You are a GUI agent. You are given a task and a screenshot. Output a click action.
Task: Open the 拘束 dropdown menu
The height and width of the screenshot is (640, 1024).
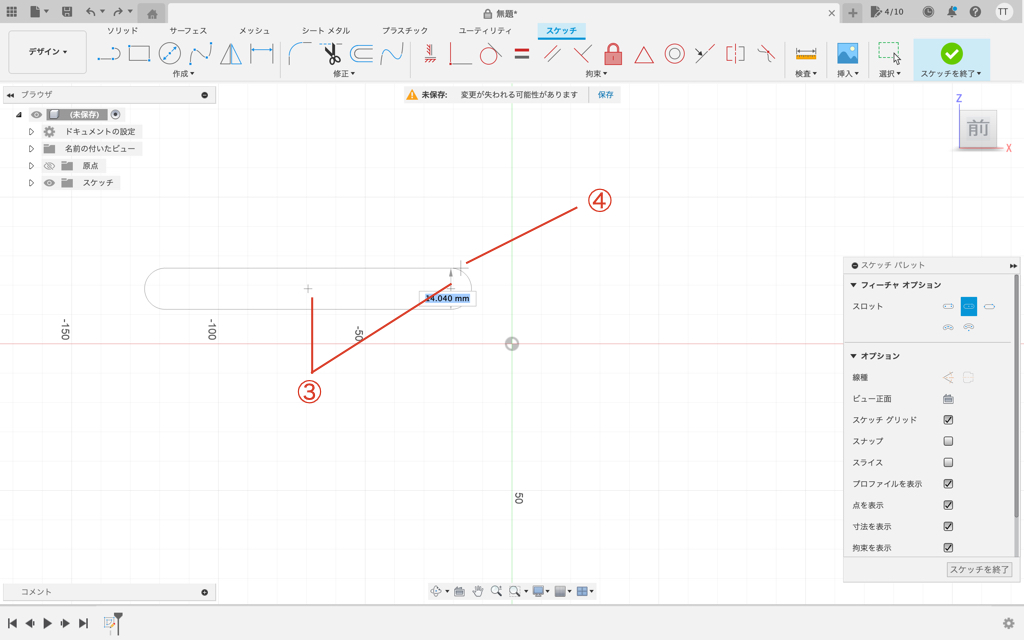pyautogui.click(x=596, y=74)
